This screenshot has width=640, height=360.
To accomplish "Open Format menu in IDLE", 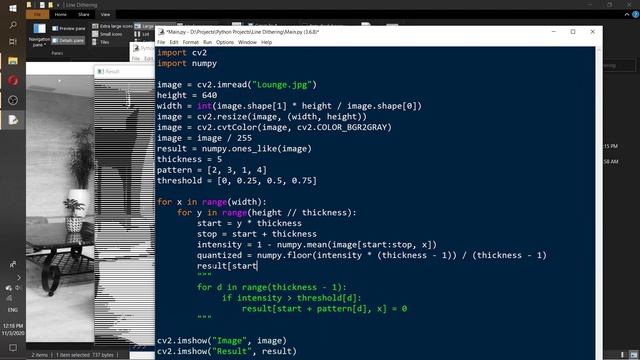I will 191,42.
